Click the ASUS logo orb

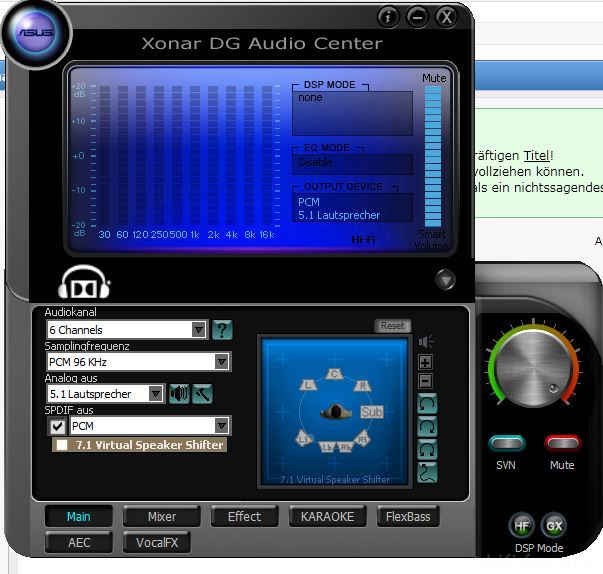pyautogui.click(x=36, y=34)
